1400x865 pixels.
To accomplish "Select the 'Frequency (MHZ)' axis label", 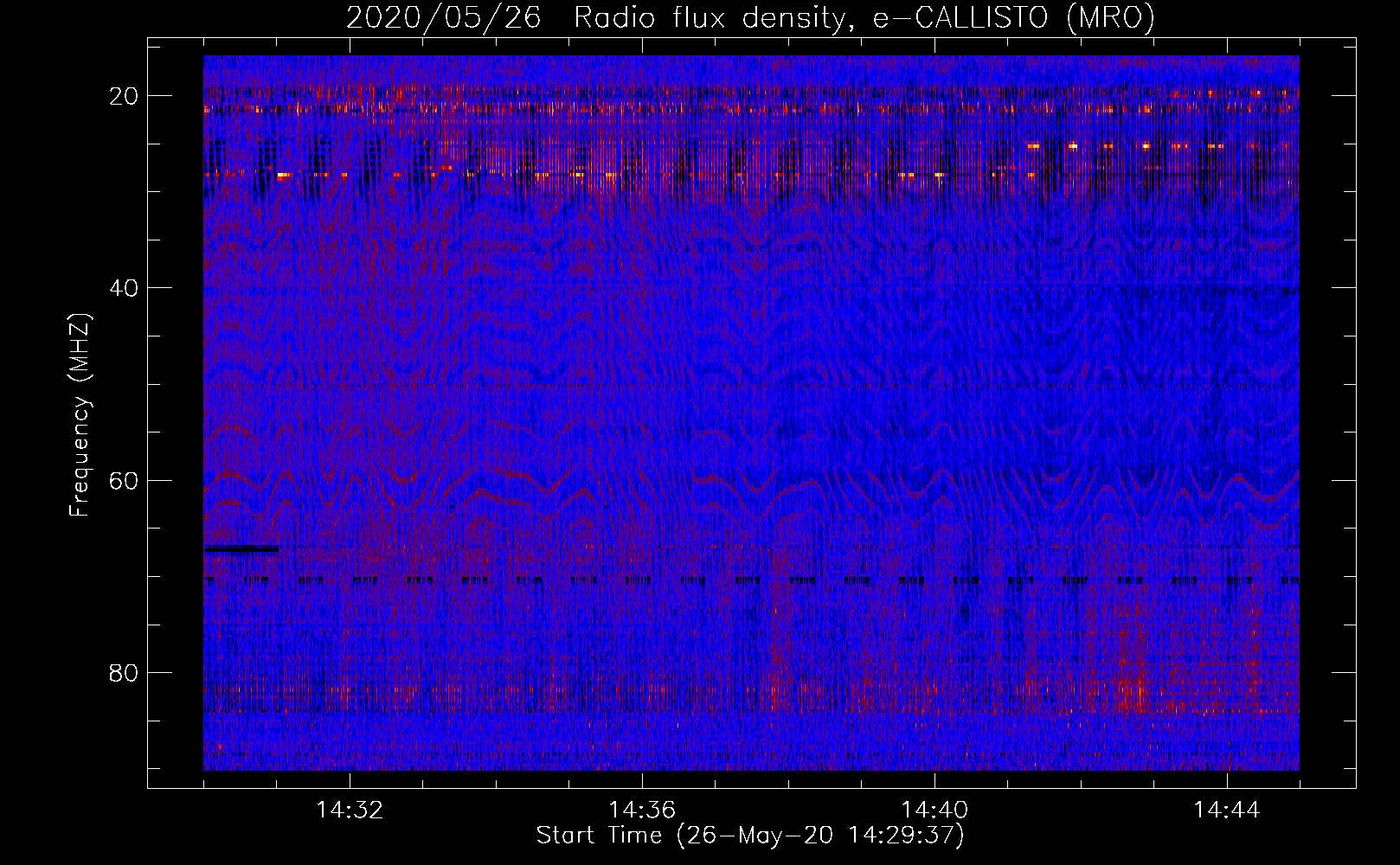I will point(80,414).
